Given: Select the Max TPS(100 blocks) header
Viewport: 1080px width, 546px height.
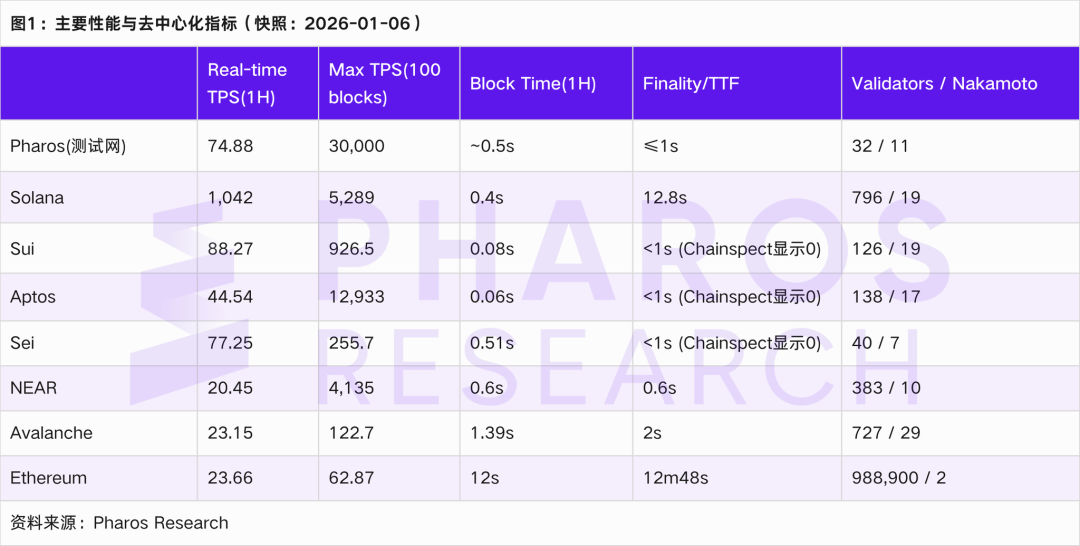Looking at the screenshot, I should 385,84.
